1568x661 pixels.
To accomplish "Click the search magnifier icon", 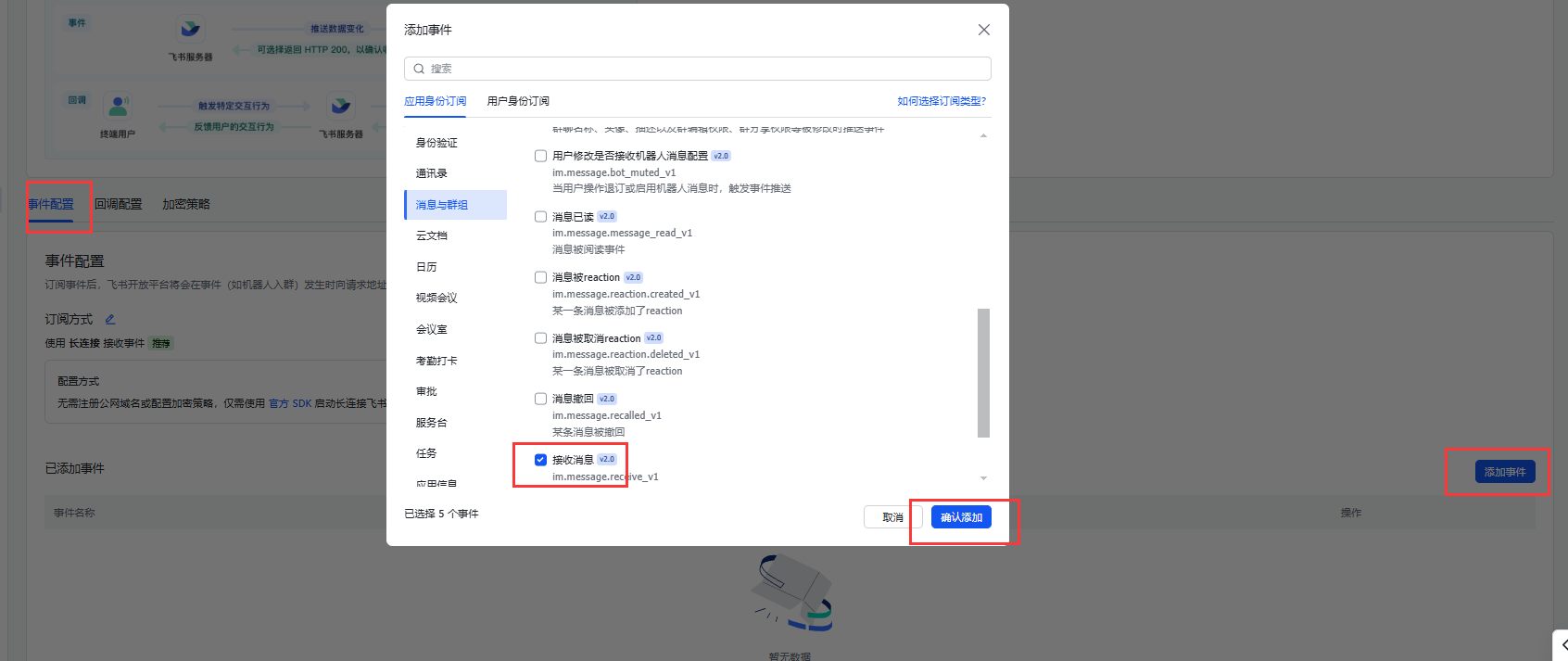I will tap(419, 69).
